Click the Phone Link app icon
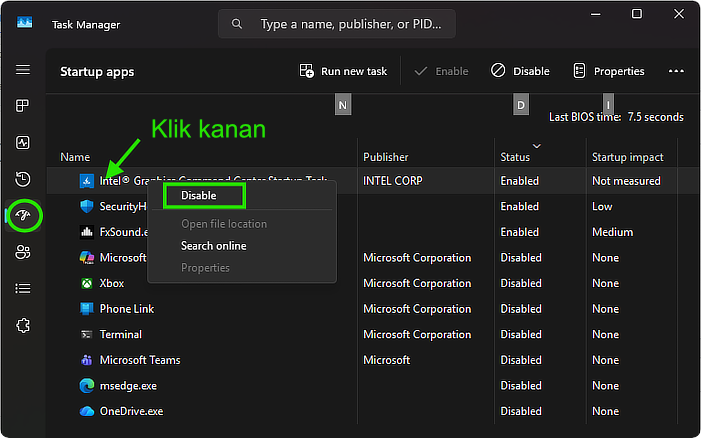 point(87,309)
